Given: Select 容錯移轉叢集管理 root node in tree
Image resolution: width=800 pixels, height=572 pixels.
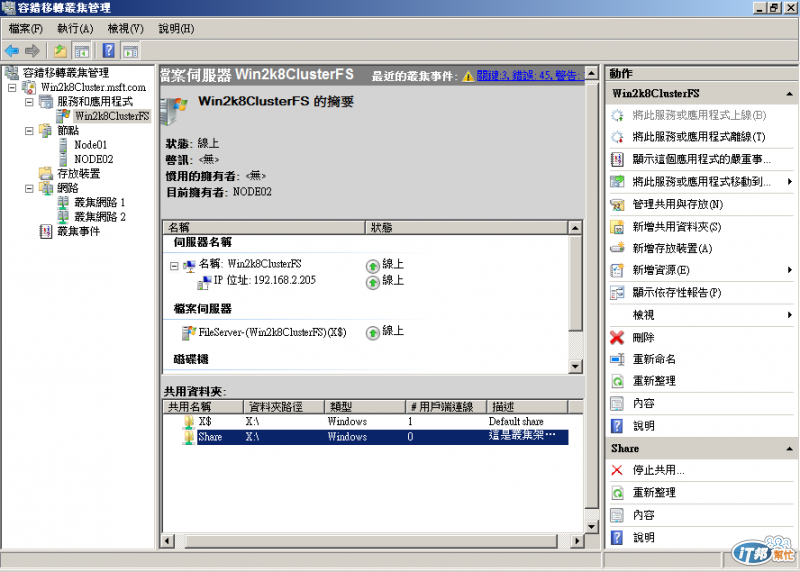Looking at the screenshot, I should tap(65, 73).
